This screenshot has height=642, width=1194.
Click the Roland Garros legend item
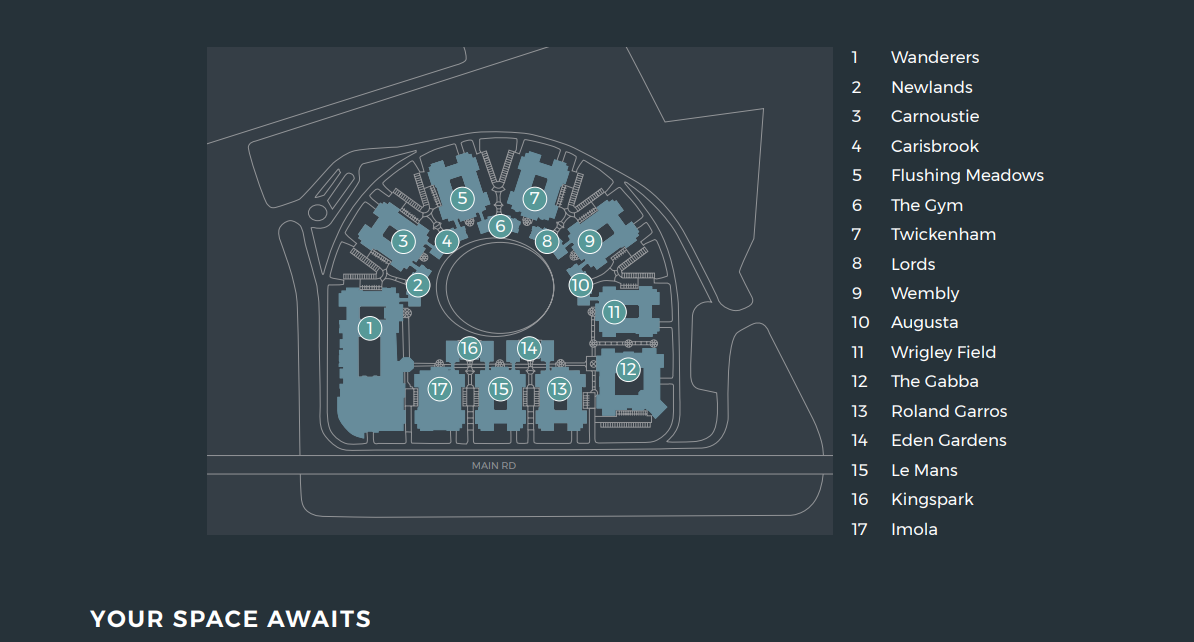pyautogui.click(x=948, y=411)
